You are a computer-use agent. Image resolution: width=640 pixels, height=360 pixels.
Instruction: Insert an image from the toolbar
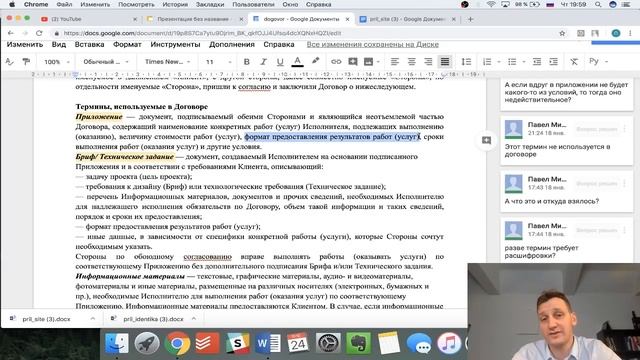(x=368, y=62)
